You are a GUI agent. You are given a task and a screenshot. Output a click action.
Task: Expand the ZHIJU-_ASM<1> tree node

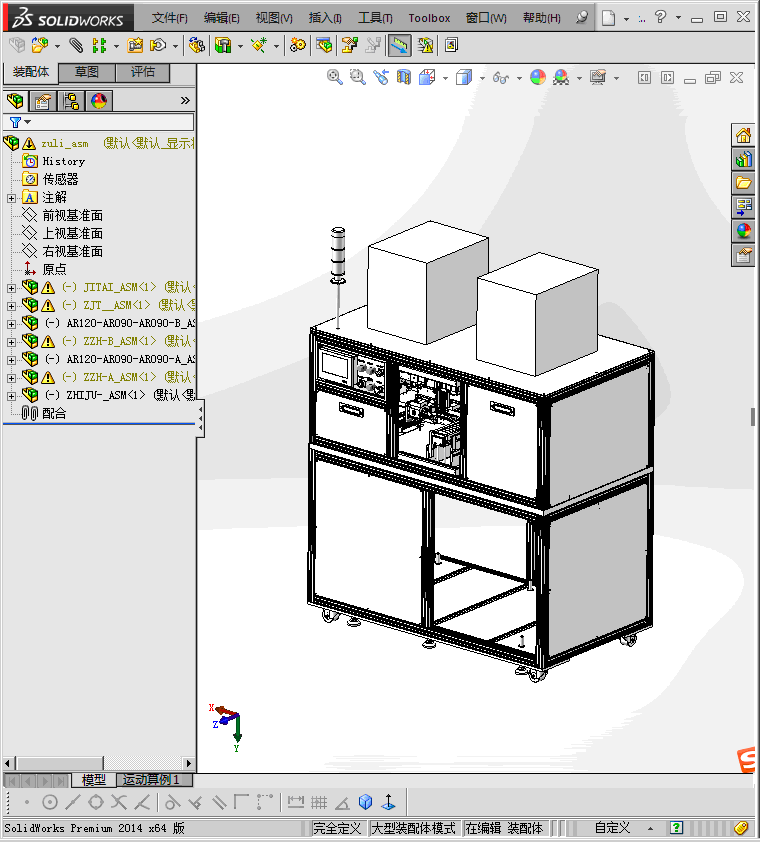11,396
